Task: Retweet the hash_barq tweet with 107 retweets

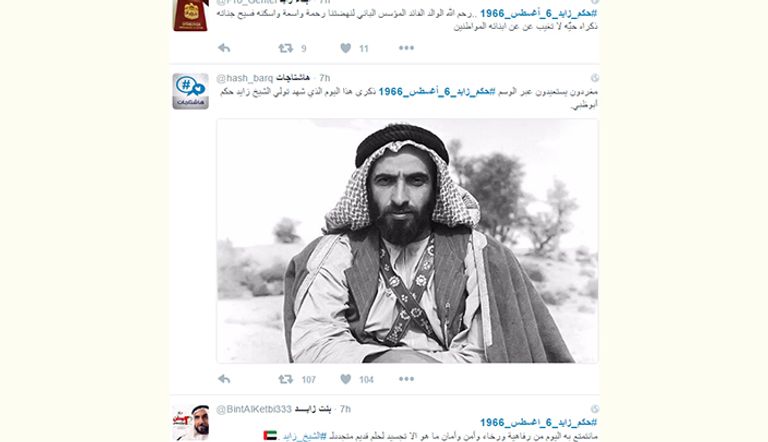Action: [x=286, y=379]
